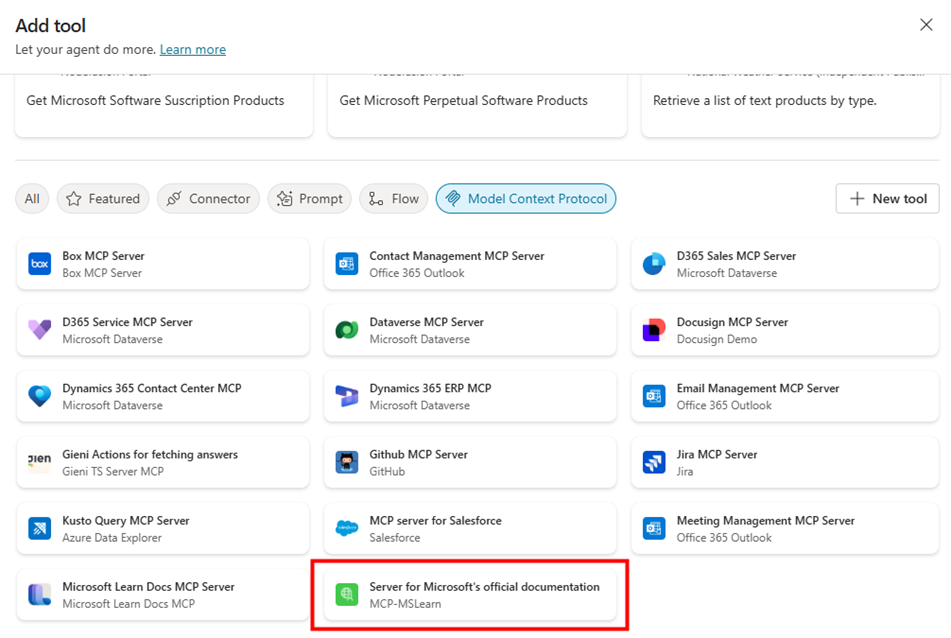Click the green globe MCP-MSLearn icon
951x638 pixels.
pyautogui.click(x=347, y=594)
